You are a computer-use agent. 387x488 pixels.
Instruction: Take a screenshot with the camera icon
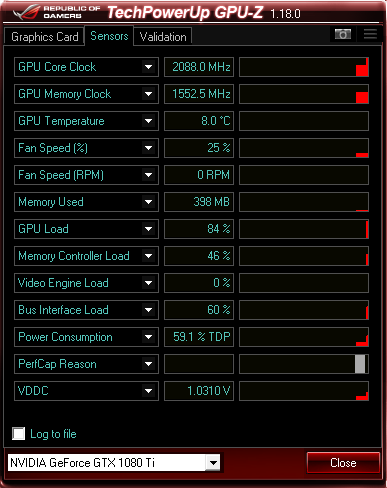coord(343,34)
